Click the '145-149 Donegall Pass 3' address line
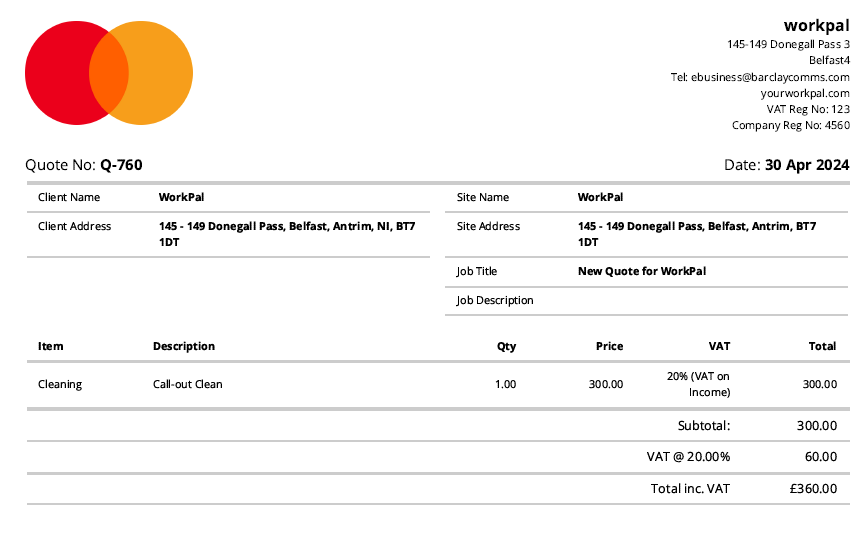 788,44
